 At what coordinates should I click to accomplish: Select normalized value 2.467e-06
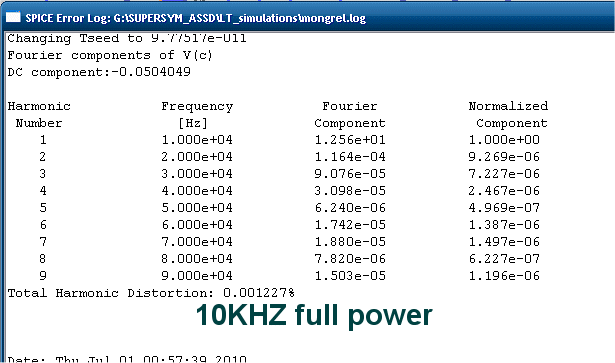pyautogui.click(x=504, y=191)
